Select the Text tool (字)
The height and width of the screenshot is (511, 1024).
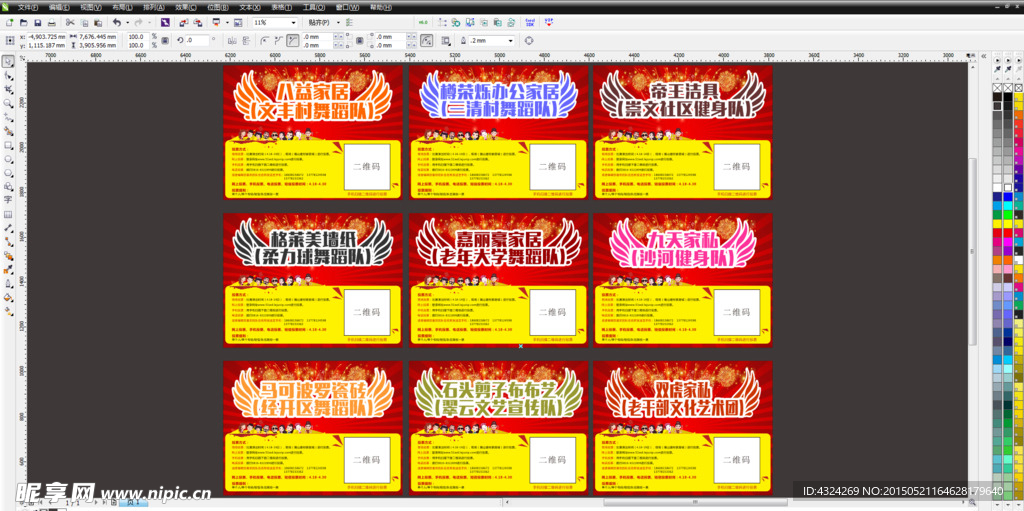pos(8,200)
